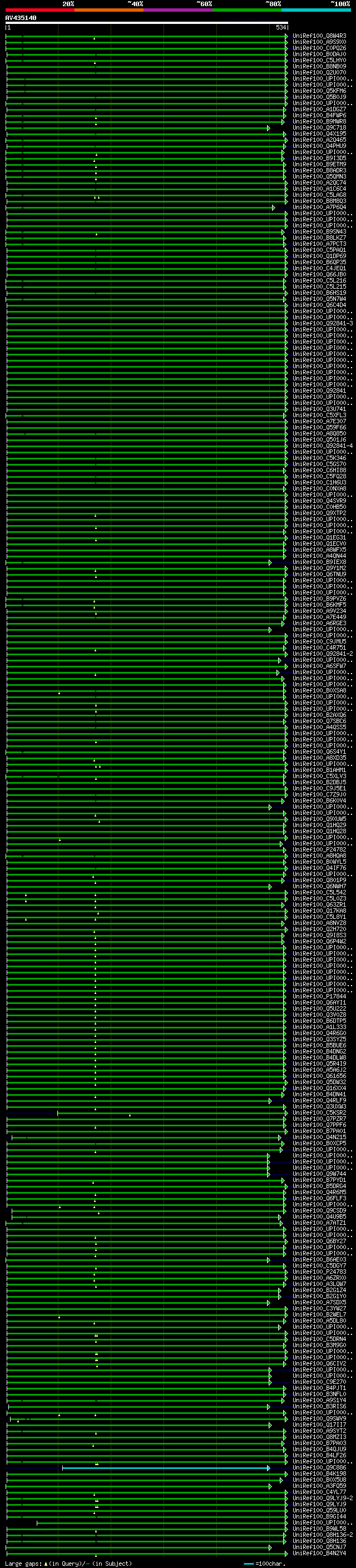
Task: Click hit label UniRef100_Q2U070
Action: coord(319,72)
